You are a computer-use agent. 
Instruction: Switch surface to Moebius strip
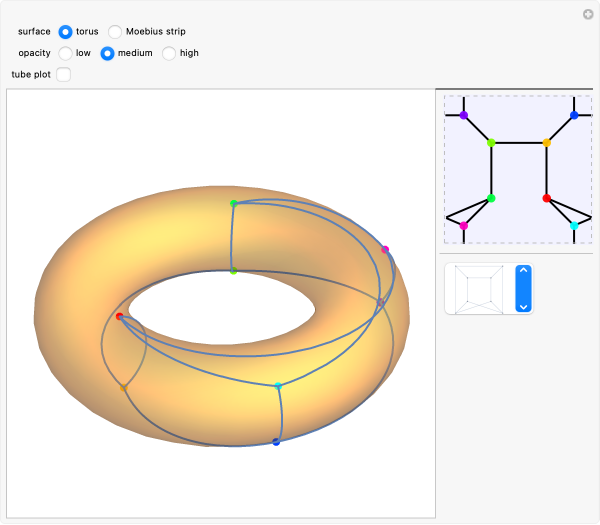click(x=115, y=32)
